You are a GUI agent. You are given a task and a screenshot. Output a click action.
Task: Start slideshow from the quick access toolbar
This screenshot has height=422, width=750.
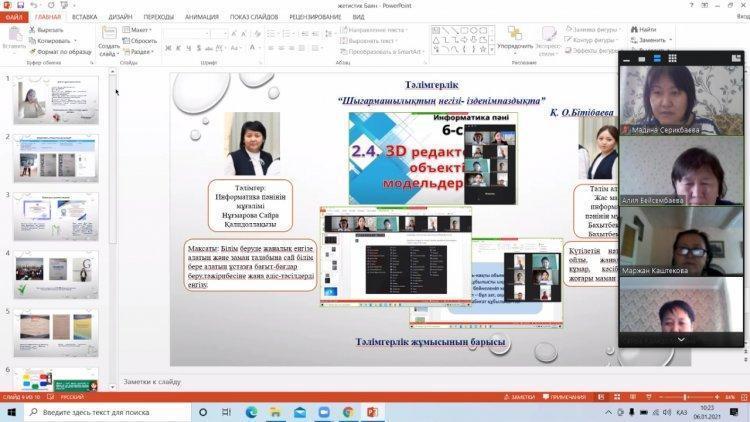point(64,5)
